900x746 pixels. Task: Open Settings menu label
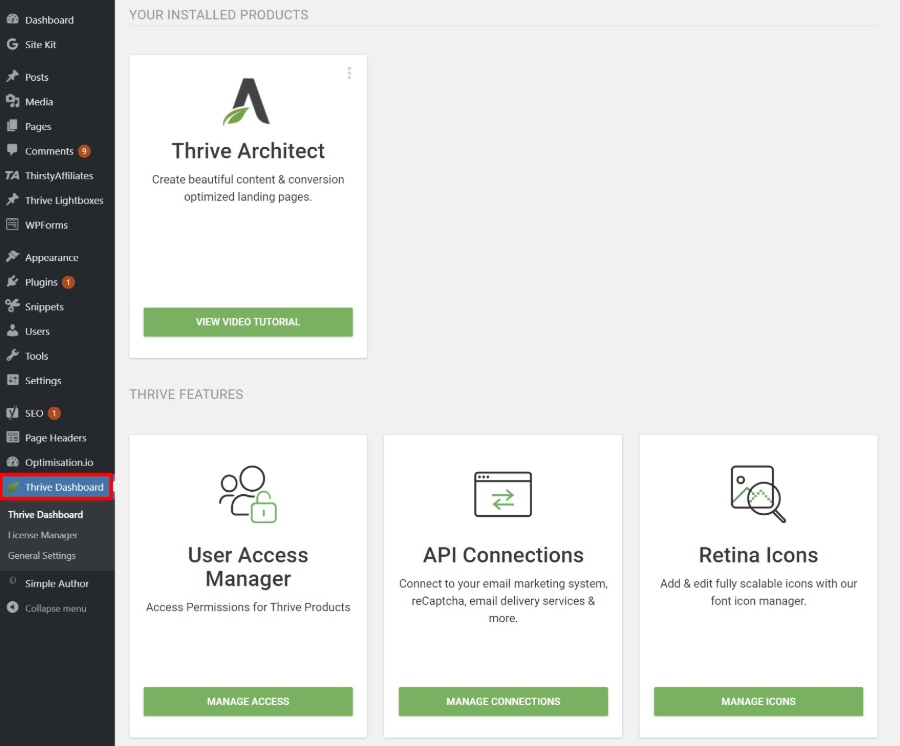click(43, 381)
